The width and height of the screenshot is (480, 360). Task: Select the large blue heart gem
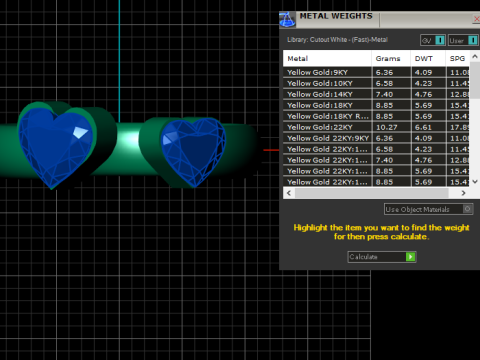click(55, 147)
